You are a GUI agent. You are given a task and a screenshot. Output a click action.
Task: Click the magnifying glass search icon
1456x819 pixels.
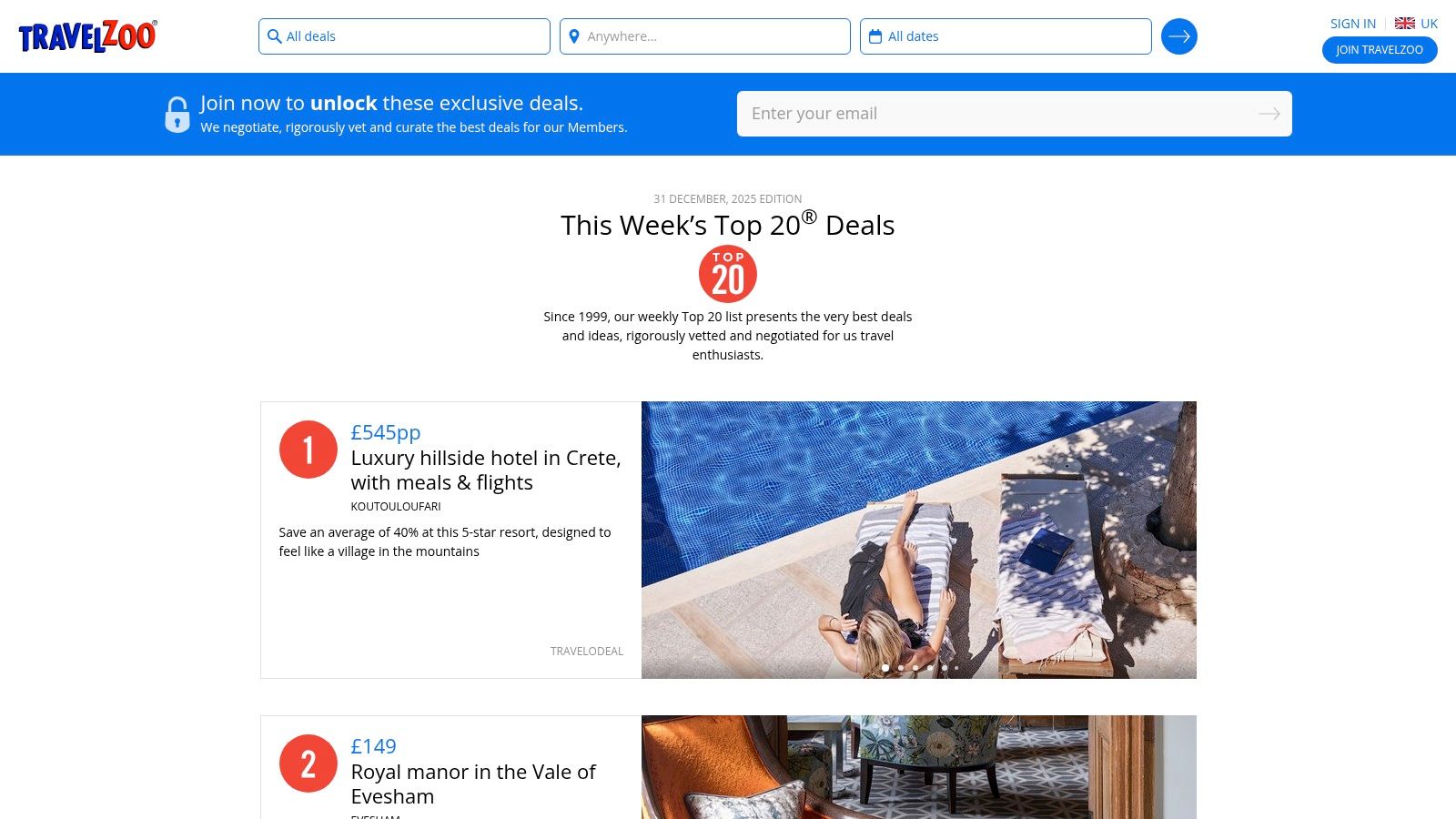click(275, 36)
